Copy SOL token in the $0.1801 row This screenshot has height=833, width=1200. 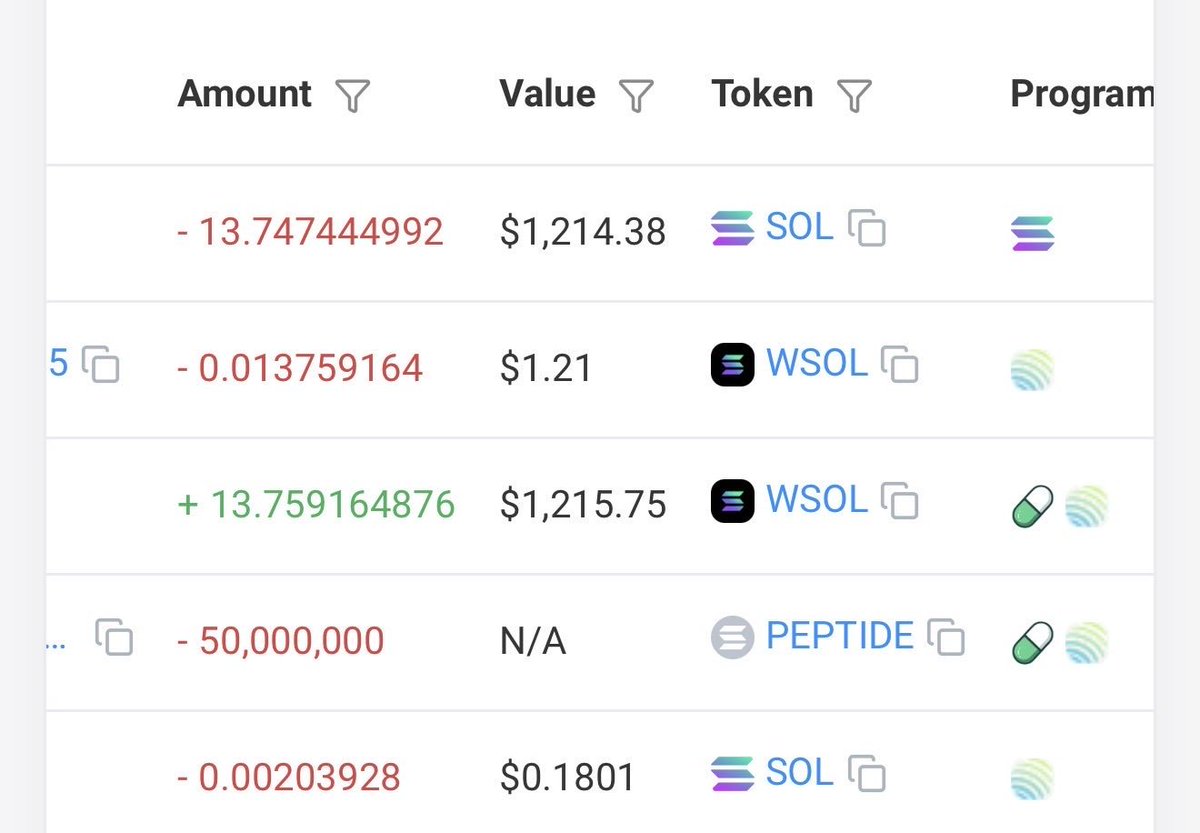click(x=867, y=774)
